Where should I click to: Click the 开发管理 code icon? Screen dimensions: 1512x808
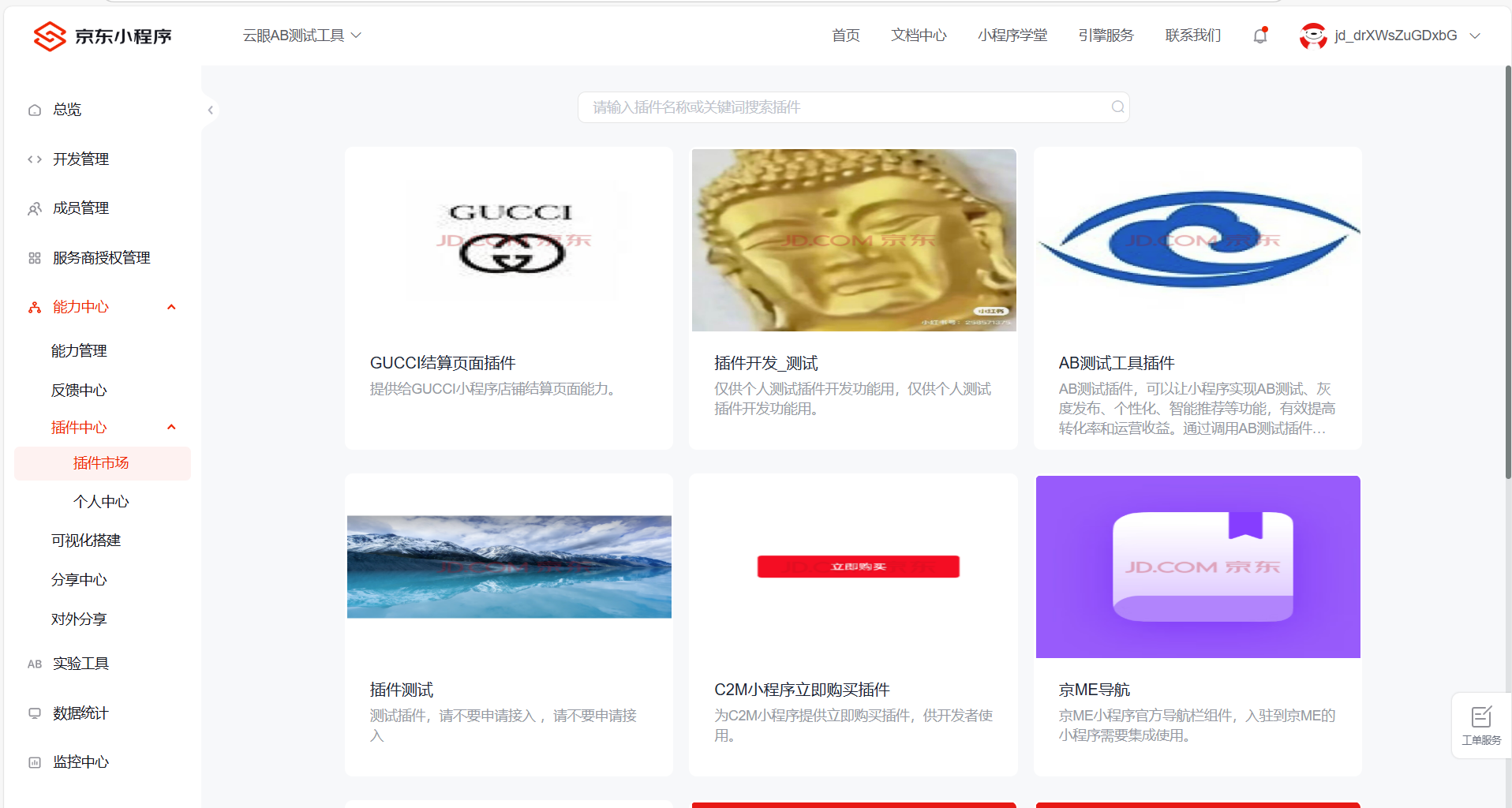click(x=35, y=159)
